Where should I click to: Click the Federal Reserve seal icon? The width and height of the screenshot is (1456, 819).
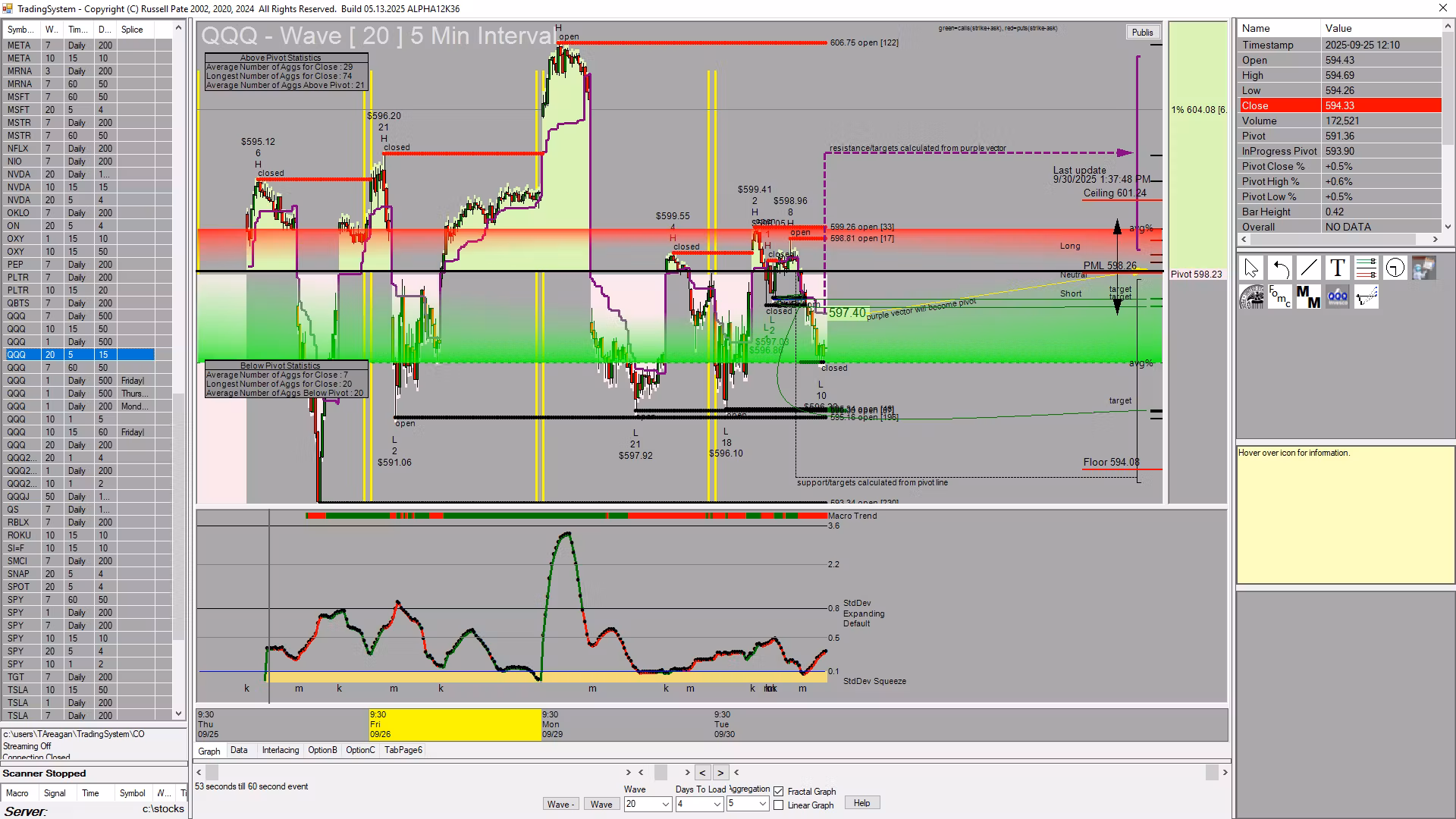click(1251, 297)
